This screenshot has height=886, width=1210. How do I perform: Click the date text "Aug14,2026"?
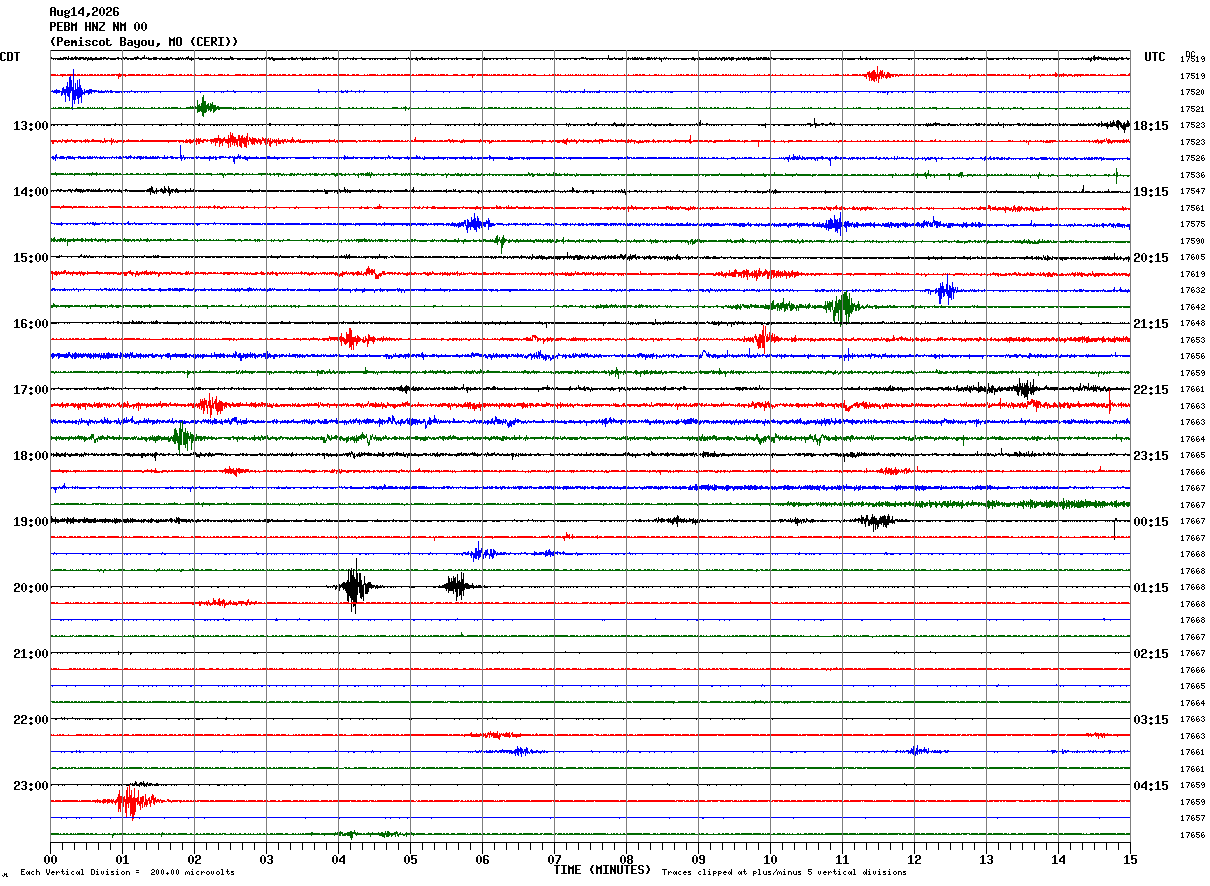[84, 12]
